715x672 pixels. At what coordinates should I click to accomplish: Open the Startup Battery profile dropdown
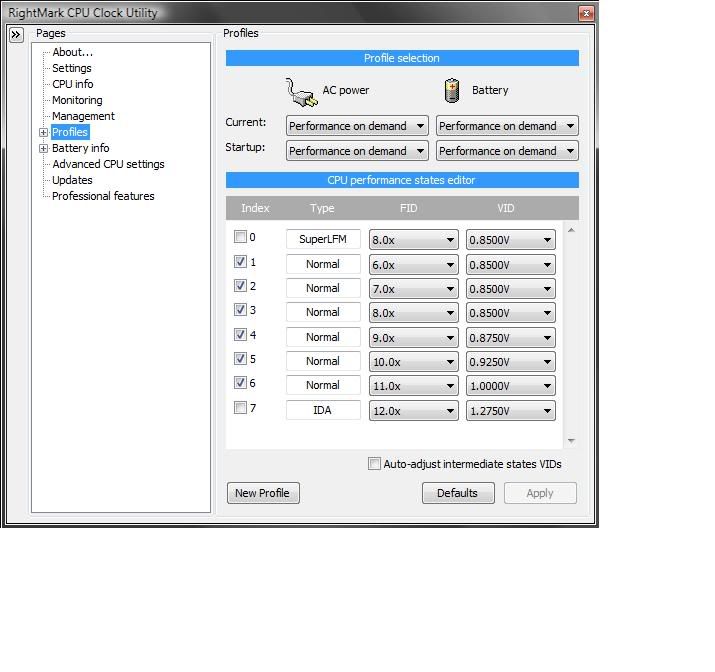pos(507,151)
